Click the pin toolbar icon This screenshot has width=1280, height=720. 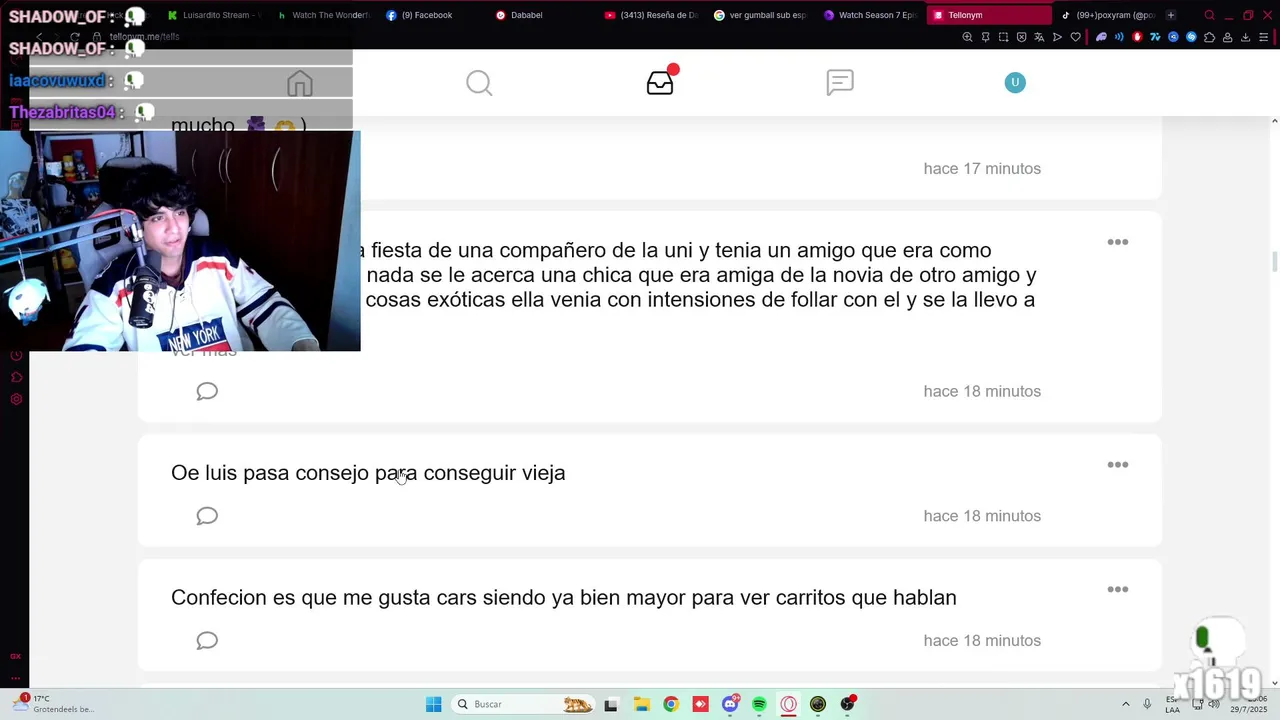point(985,37)
